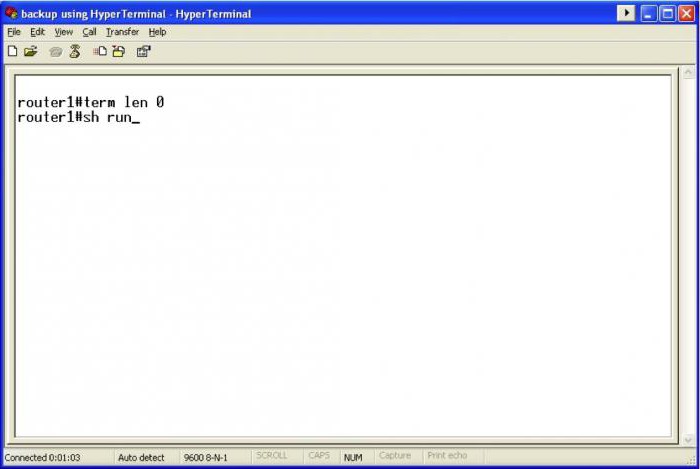Click the SCROLL status bar indicator
The height and width of the screenshot is (469, 700).
(271, 456)
